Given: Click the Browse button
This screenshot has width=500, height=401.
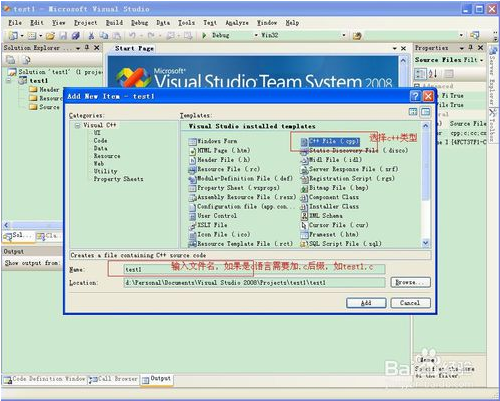Looking at the screenshot, I should tap(410, 282).
